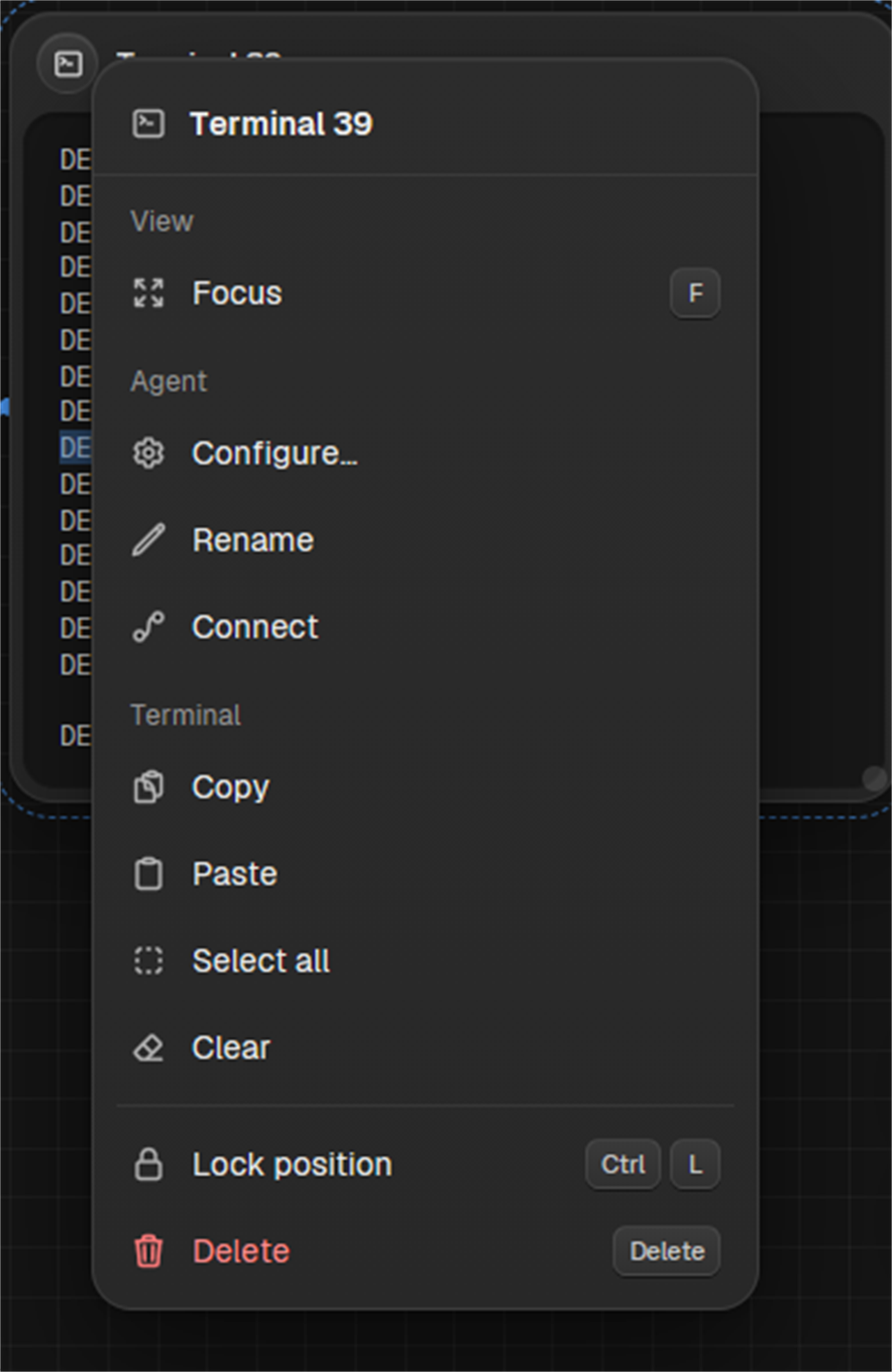Click the Lock position padlock icon

[149, 1164]
